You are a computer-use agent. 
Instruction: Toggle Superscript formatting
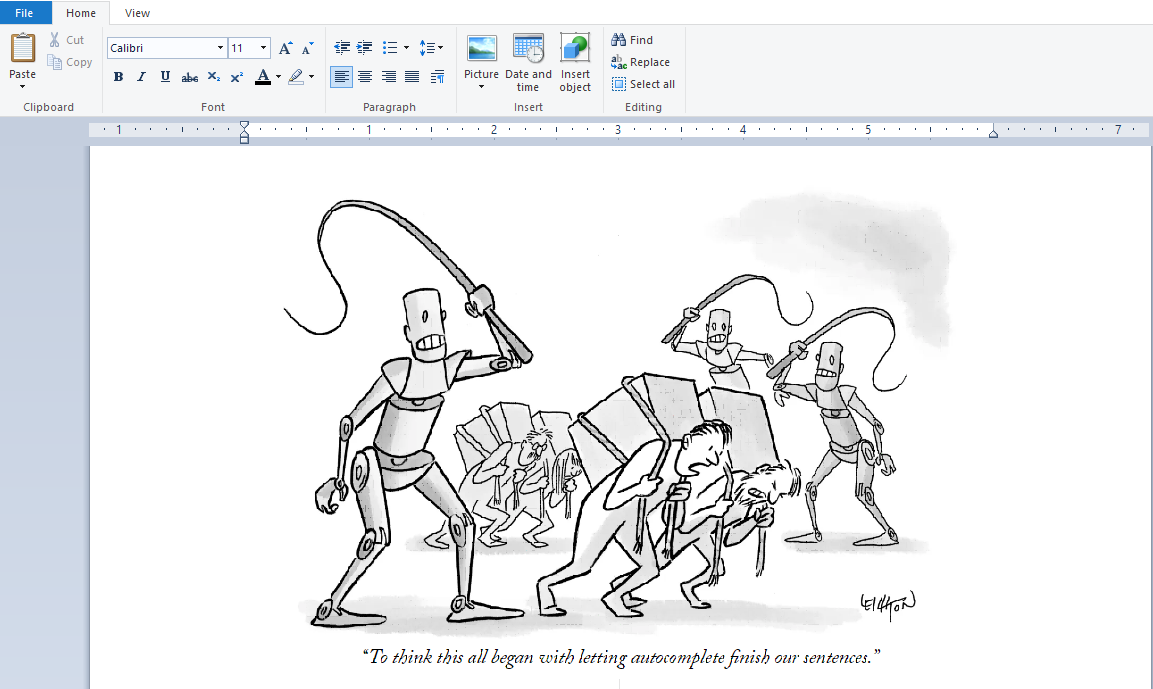237,76
